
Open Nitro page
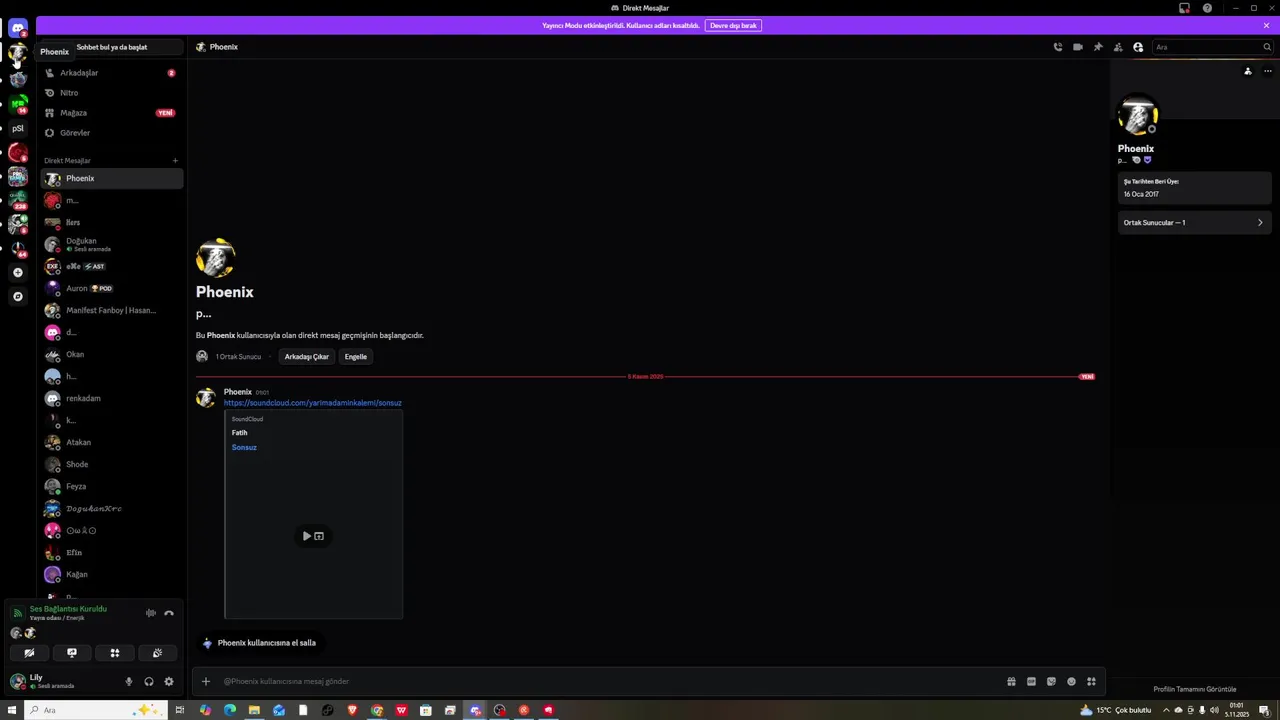(x=111, y=93)
